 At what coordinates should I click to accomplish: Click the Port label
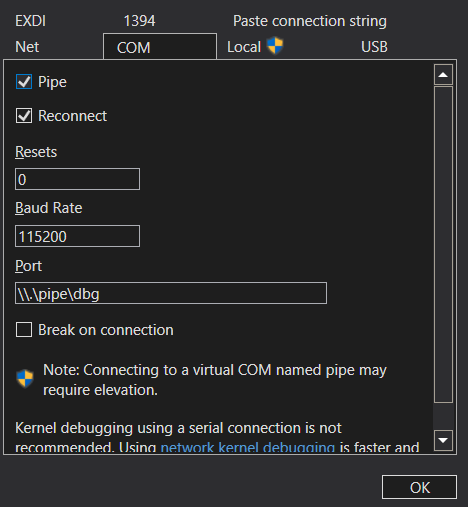click(x=28, y=266)
